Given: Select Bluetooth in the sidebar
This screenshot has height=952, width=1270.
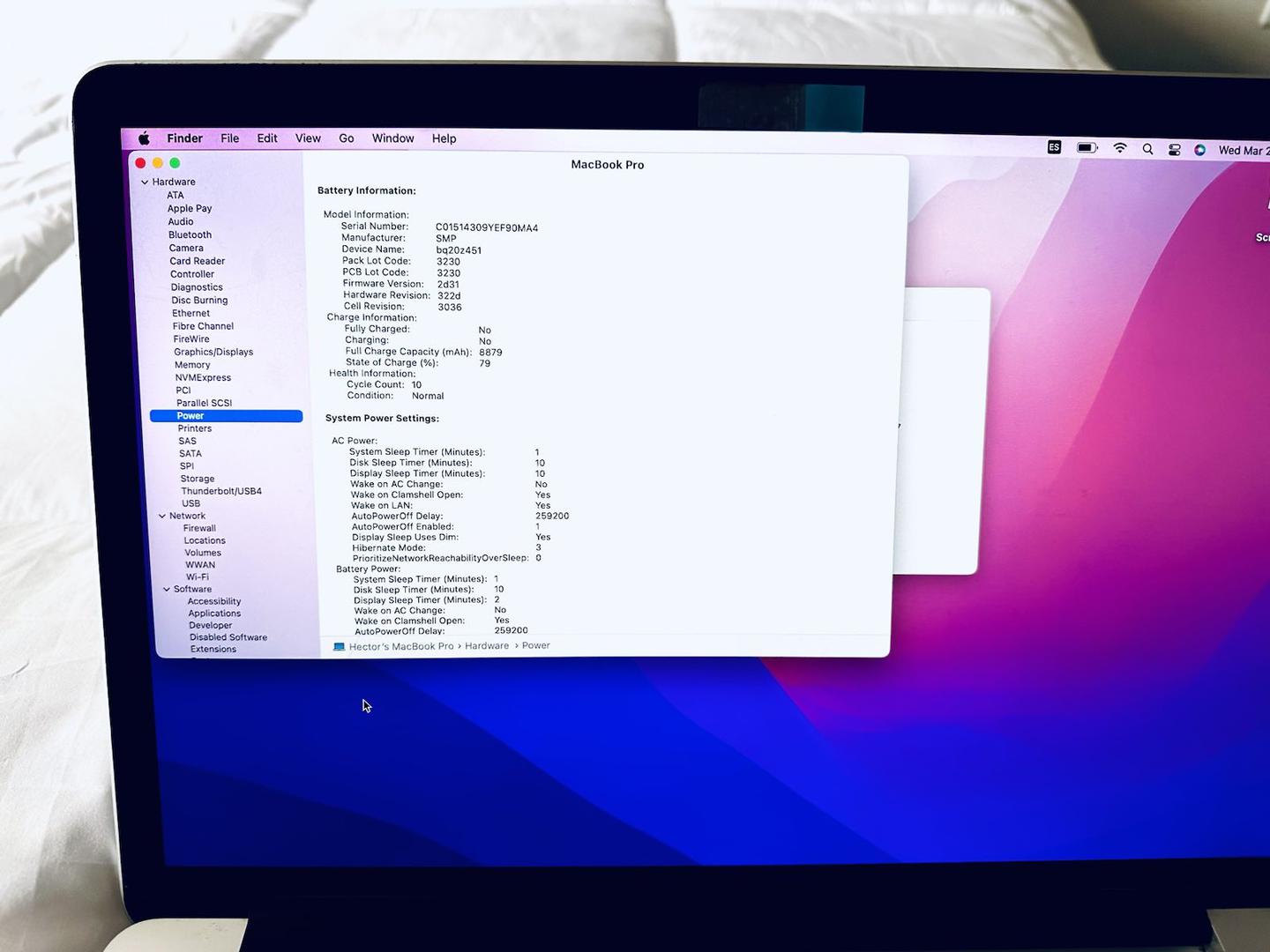Looking at the screenshot, I should tap(190, 235).
